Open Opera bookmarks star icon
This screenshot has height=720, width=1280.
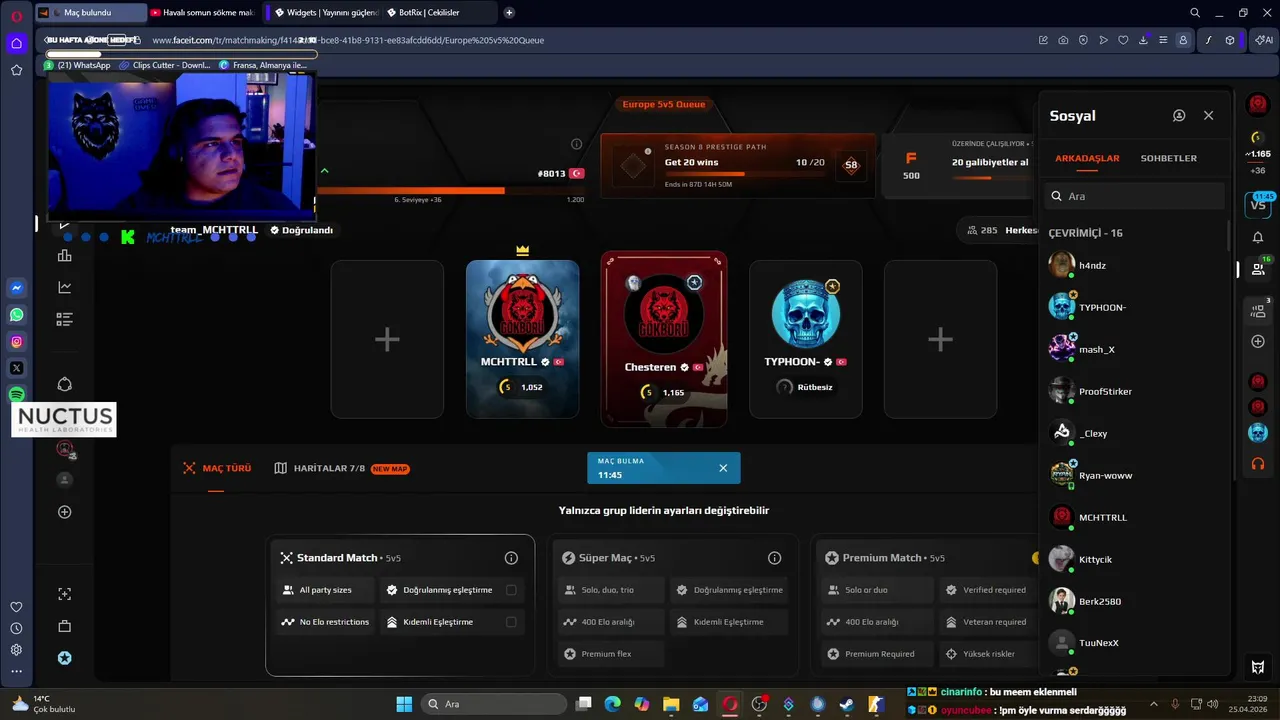coord(16,70)
